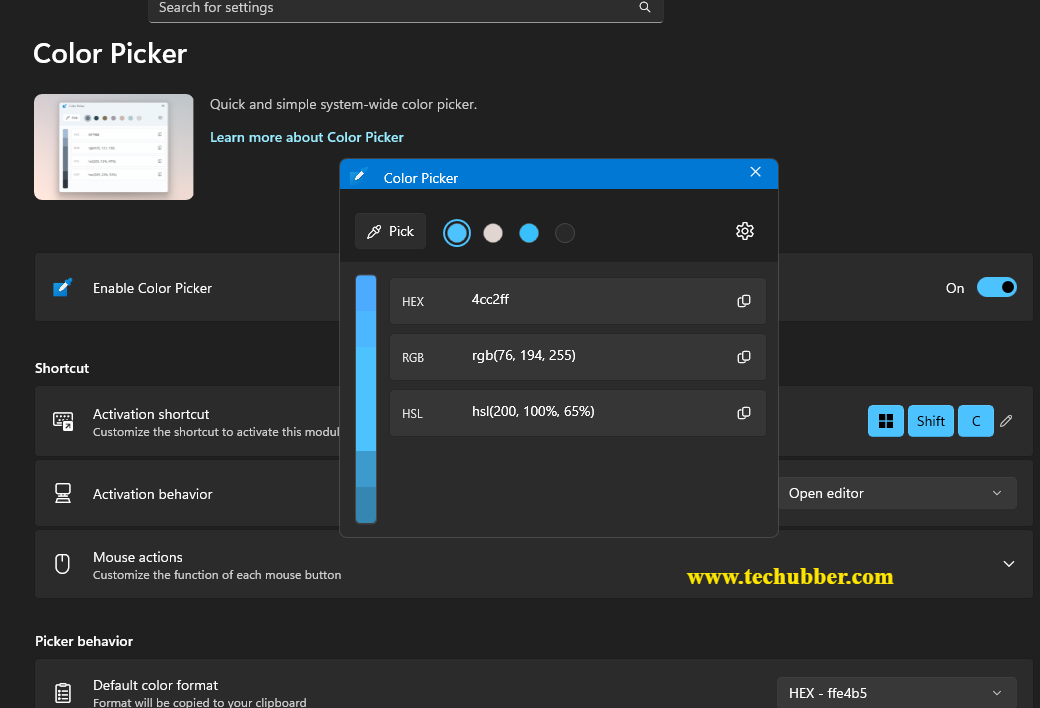
Task: Click the rgb(76, 194, 255) value
Action: pyautogui.click(x=524, y=356)
